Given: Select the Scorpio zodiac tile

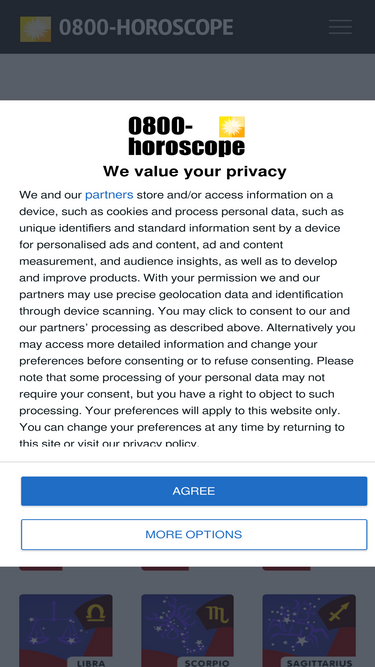Looking at the screenshot, I should pyautogui.click(x=188, y=630).
